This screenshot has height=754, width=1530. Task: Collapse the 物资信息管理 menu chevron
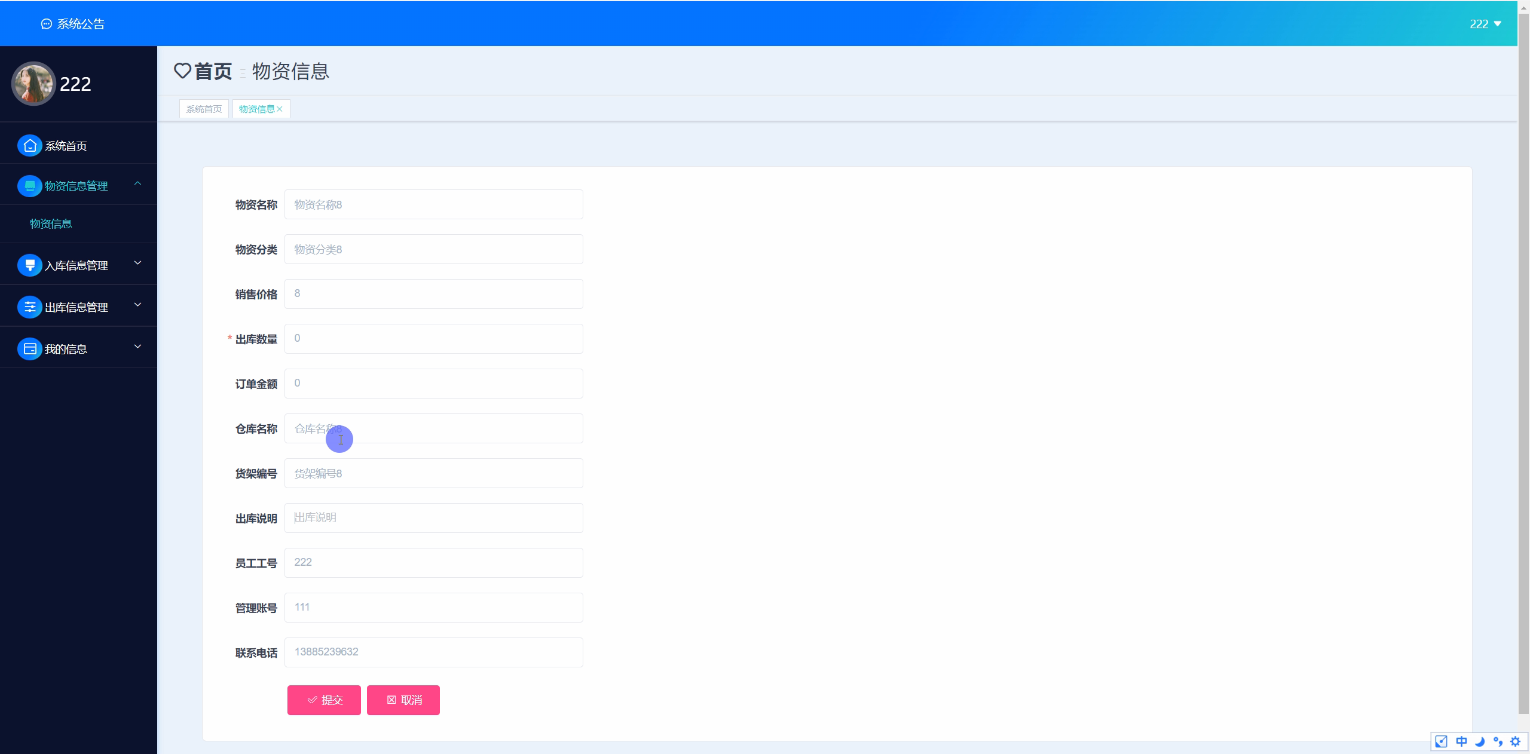point(138,184)
